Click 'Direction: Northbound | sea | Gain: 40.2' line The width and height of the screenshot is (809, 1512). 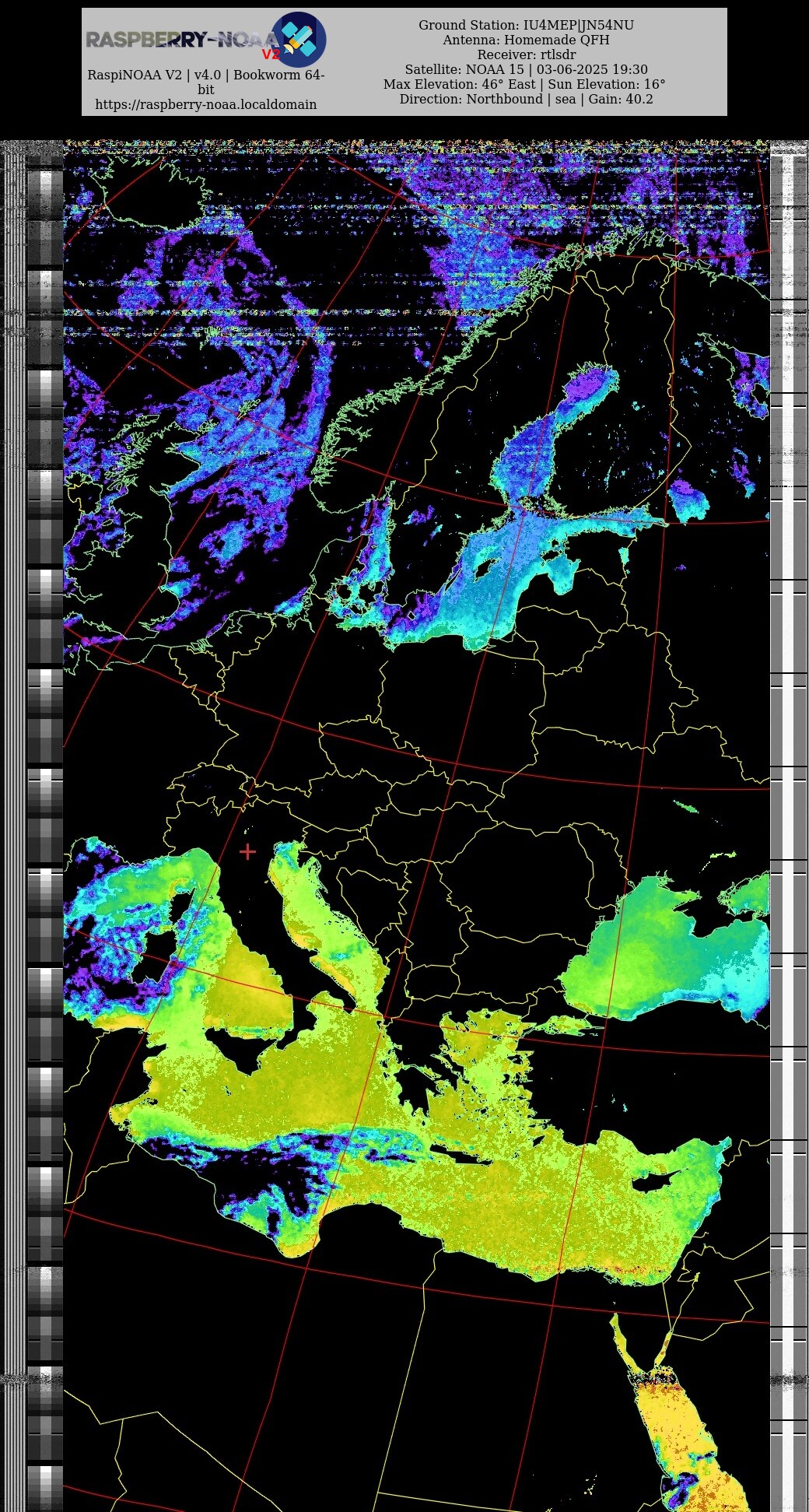526,99
